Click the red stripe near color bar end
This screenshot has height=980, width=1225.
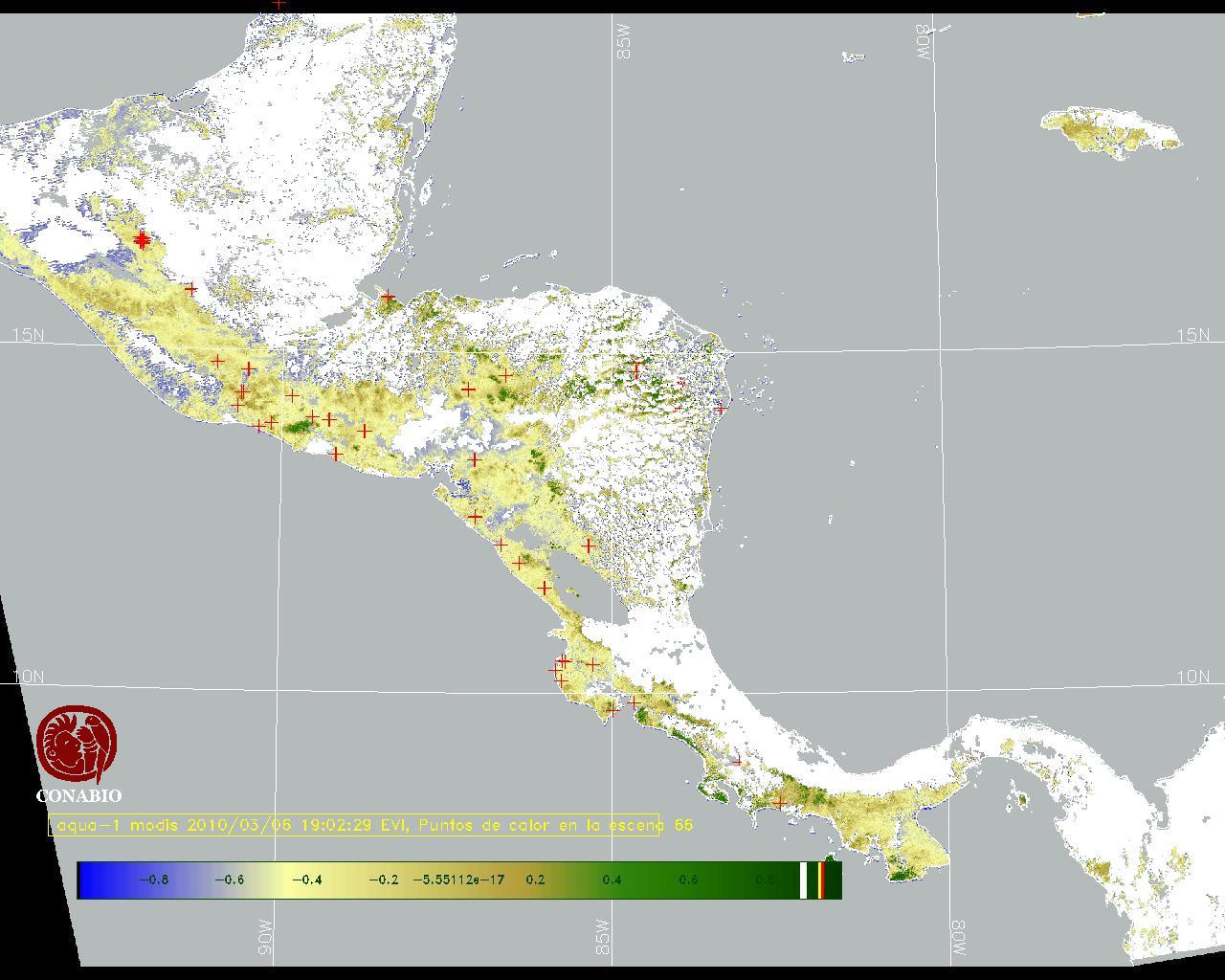(821, 880)
